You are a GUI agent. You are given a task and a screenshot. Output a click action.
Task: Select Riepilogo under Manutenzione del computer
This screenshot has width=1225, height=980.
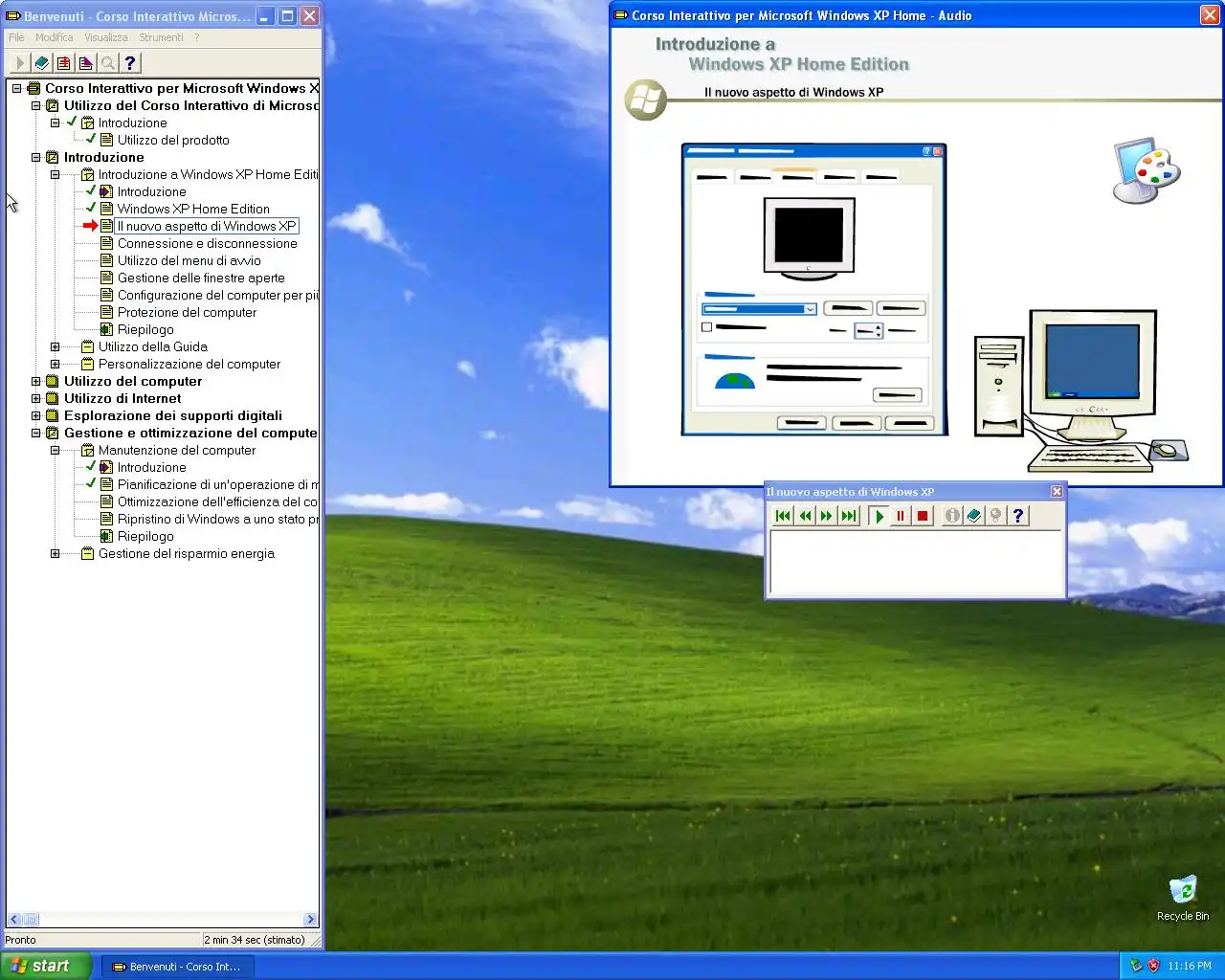[145, 536]
